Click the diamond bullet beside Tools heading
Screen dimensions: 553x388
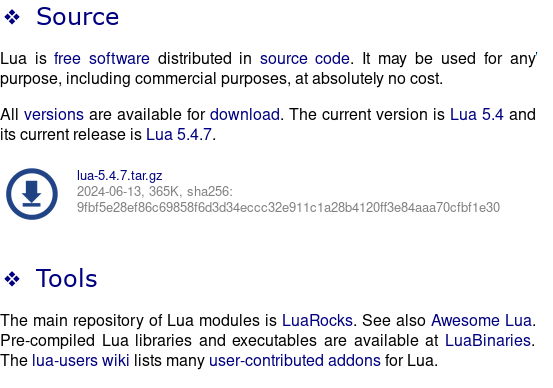click(12, 279)
